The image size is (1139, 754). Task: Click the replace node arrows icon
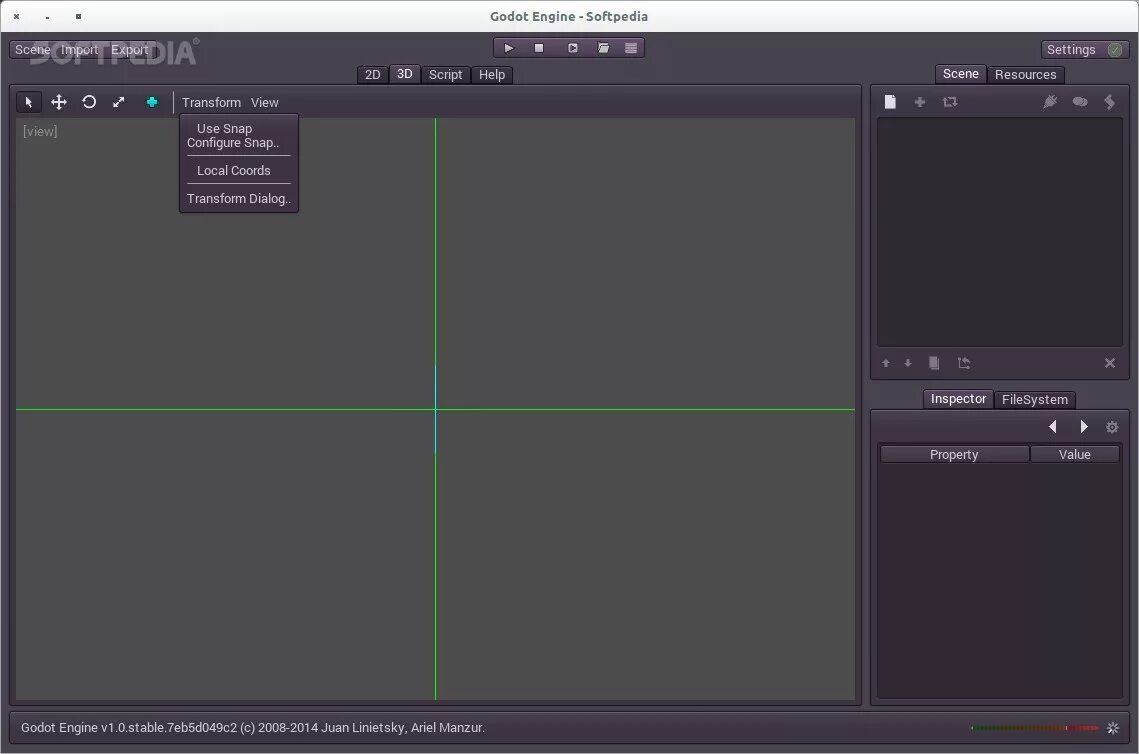click(949, 102)
